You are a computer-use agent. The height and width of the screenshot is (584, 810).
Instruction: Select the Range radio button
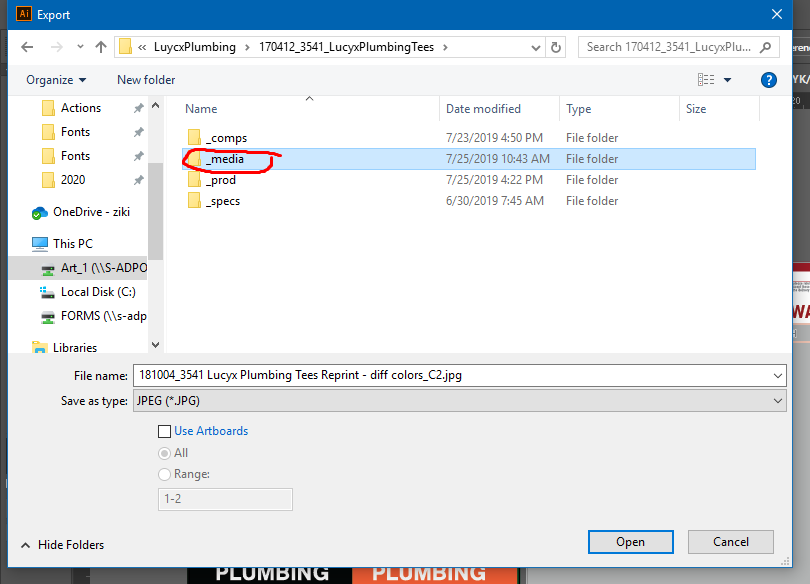click(x=163, y=473)
